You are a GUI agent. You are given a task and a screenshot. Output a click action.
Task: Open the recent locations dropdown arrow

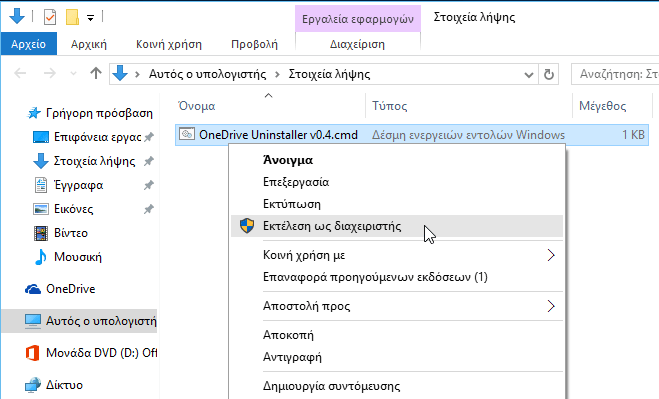click(74, 74)
